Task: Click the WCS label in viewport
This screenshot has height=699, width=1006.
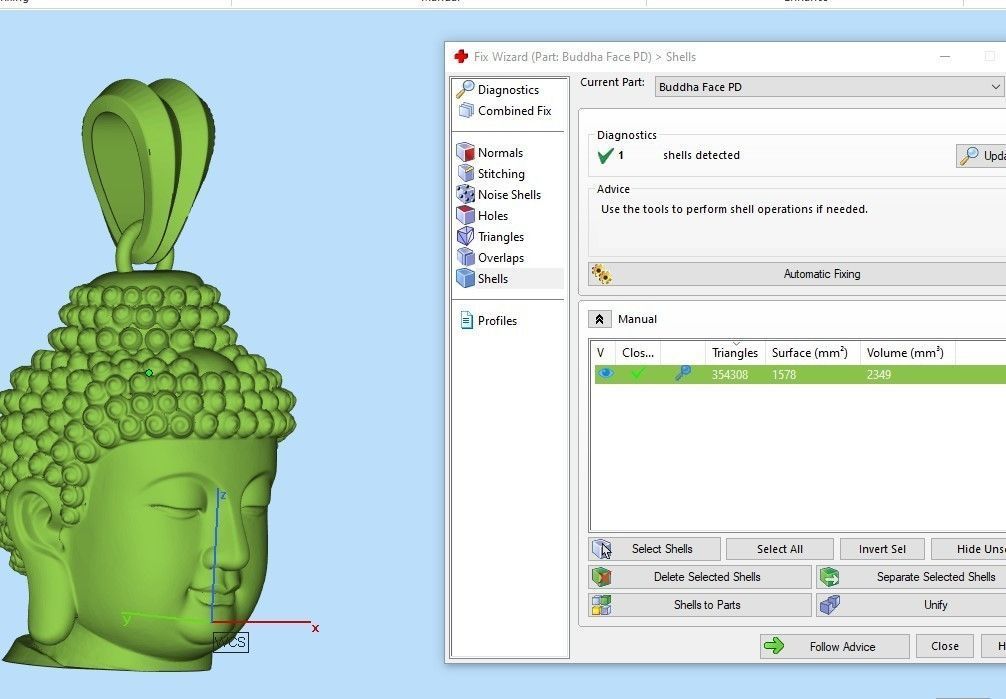Action: pos(230,642)
